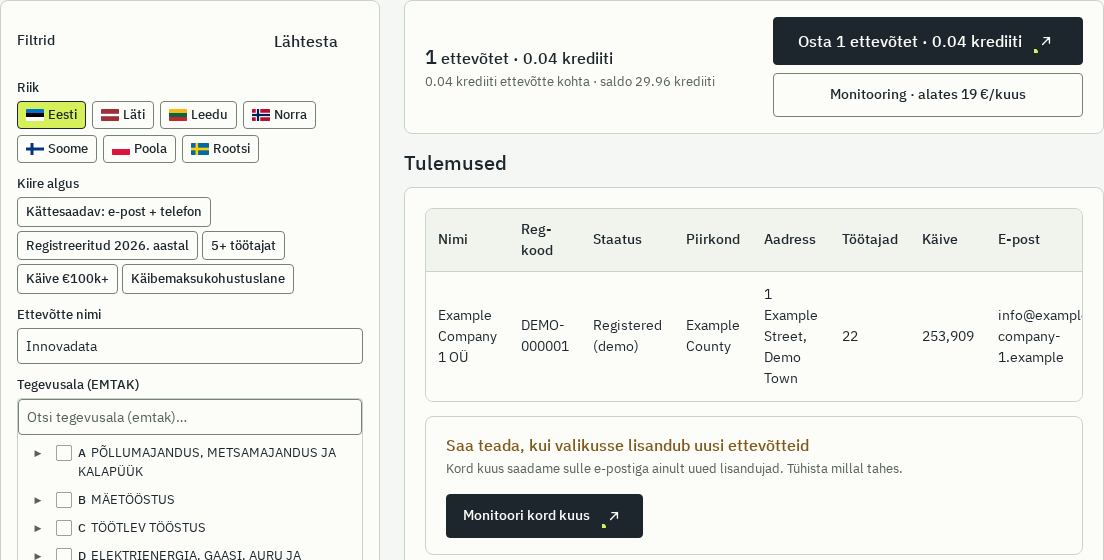The height and width of the screenshot is (560, 1104).
Task: Expand the D Elektrienergia tree node
Action: click(38, 555)
